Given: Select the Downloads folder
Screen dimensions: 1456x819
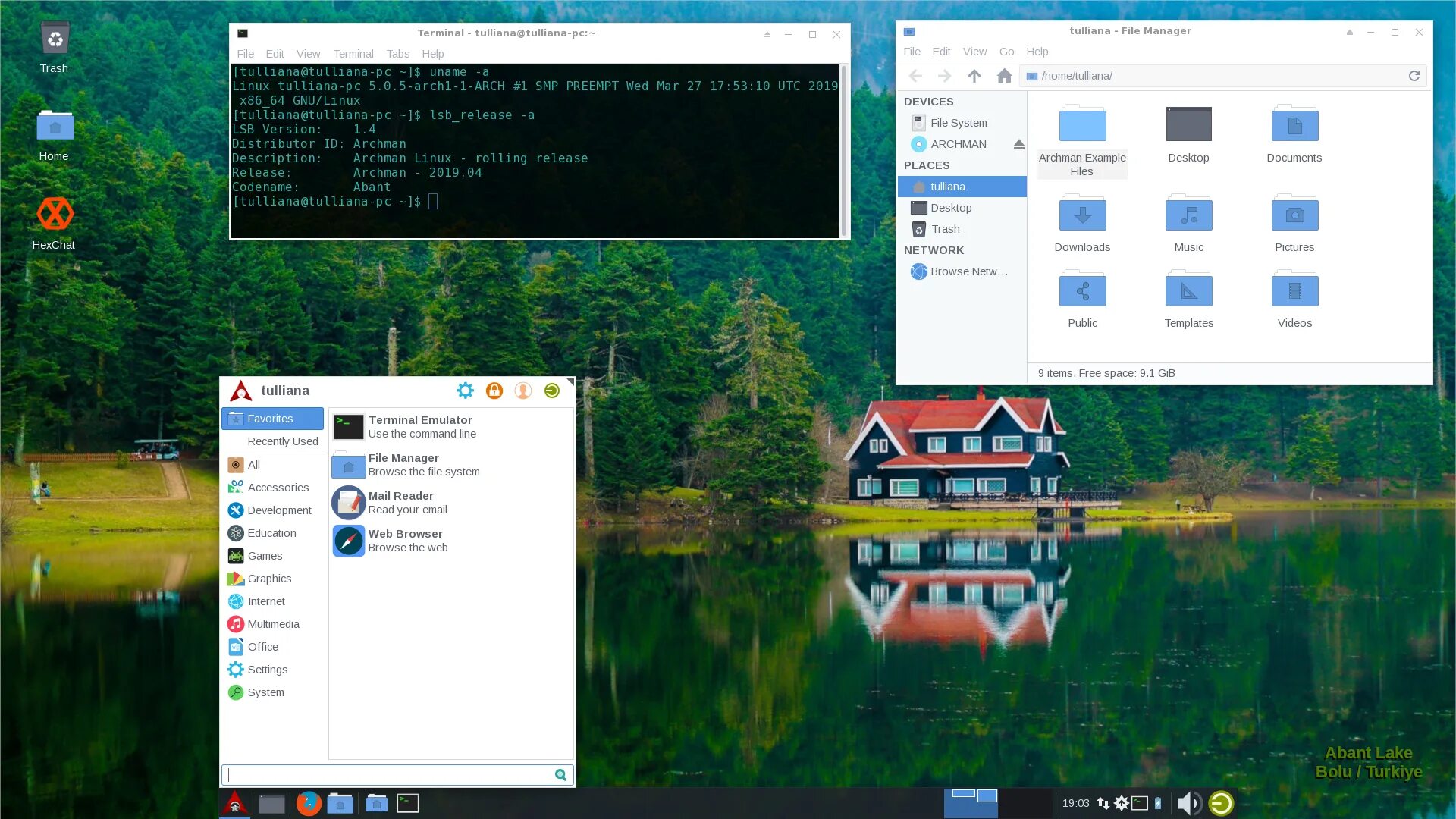Looking at the screenshot, I should [1082, 224].
